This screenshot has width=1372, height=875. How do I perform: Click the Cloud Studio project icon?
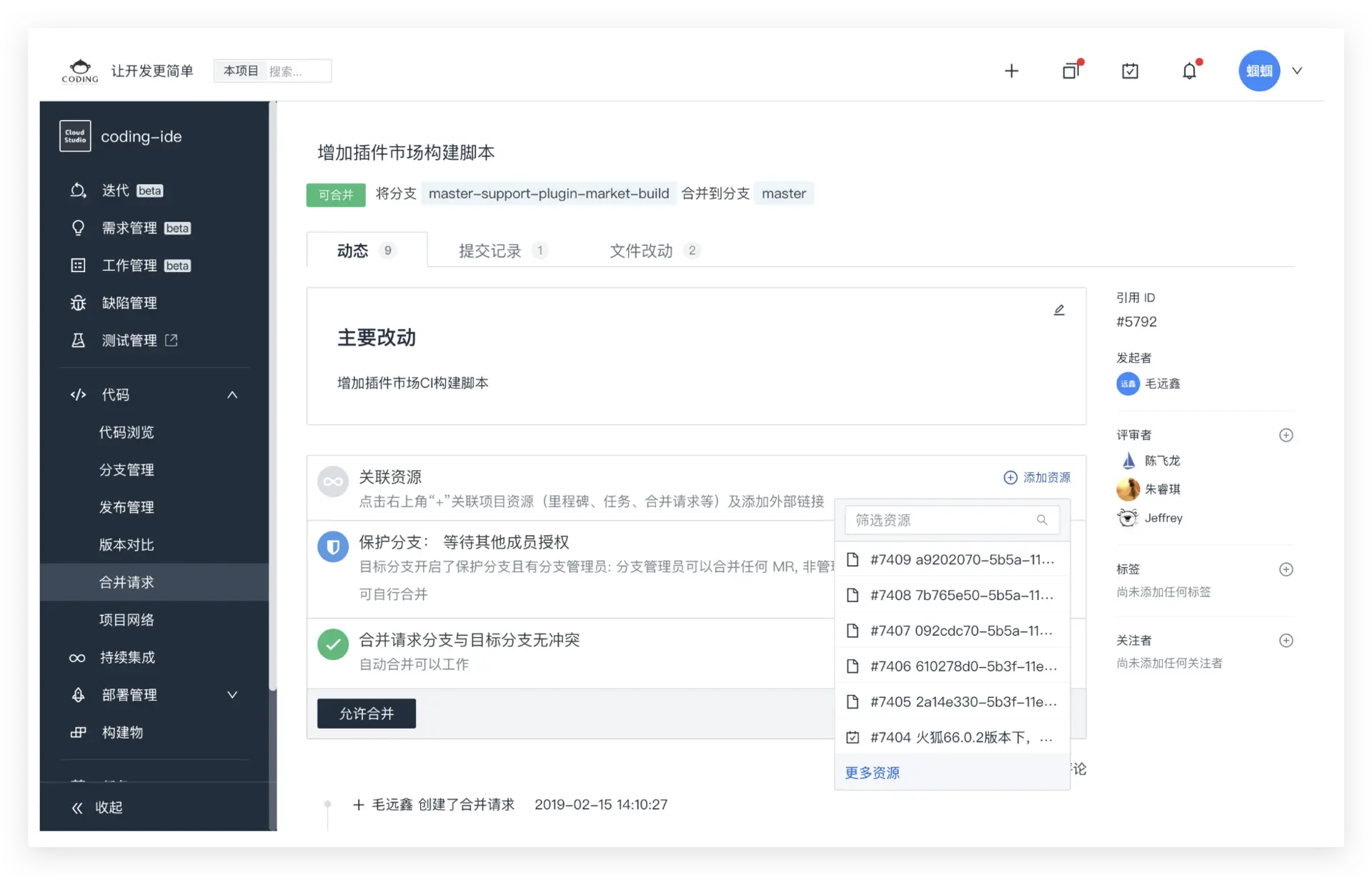74,136
